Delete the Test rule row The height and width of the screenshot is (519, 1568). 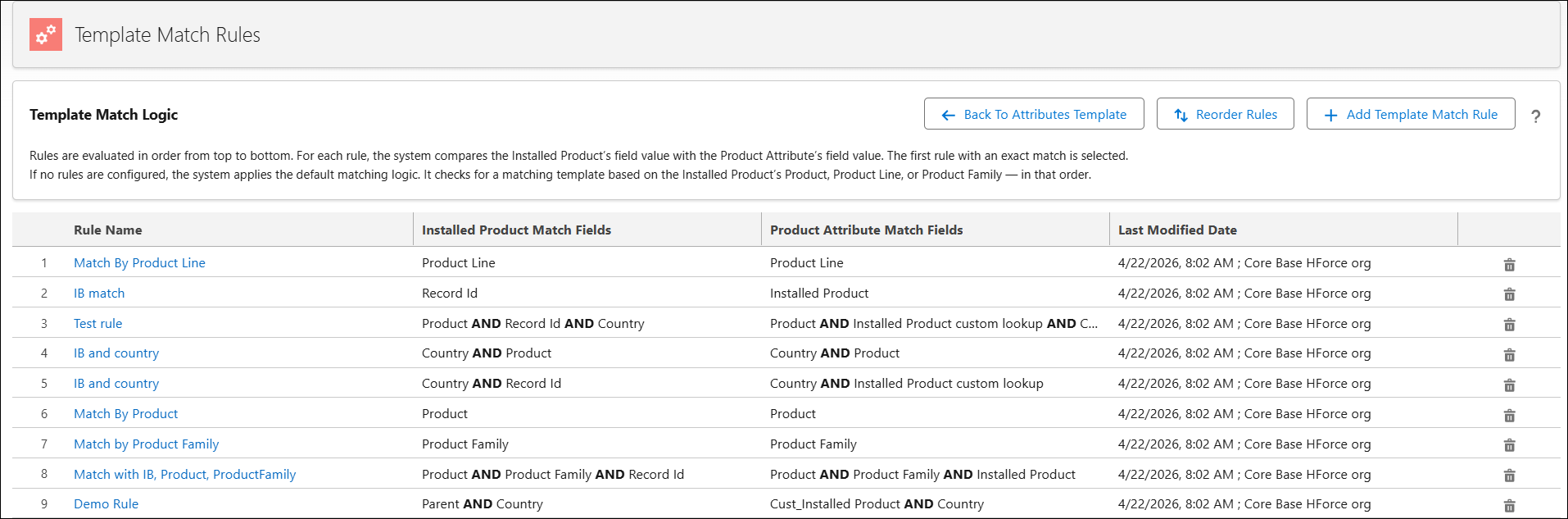1509,325
